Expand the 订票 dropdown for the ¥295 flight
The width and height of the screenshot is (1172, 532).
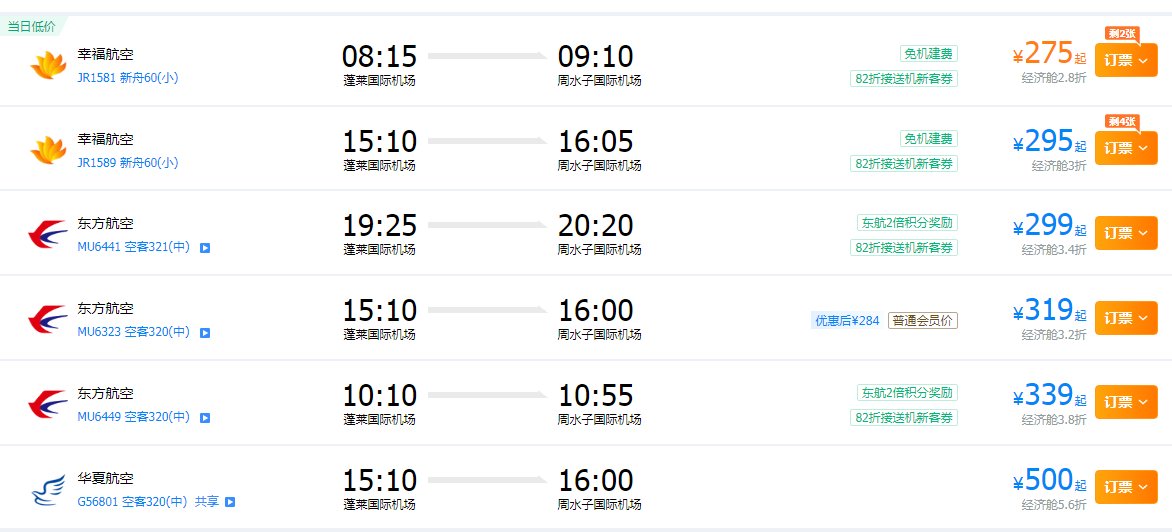[1126, 148]
